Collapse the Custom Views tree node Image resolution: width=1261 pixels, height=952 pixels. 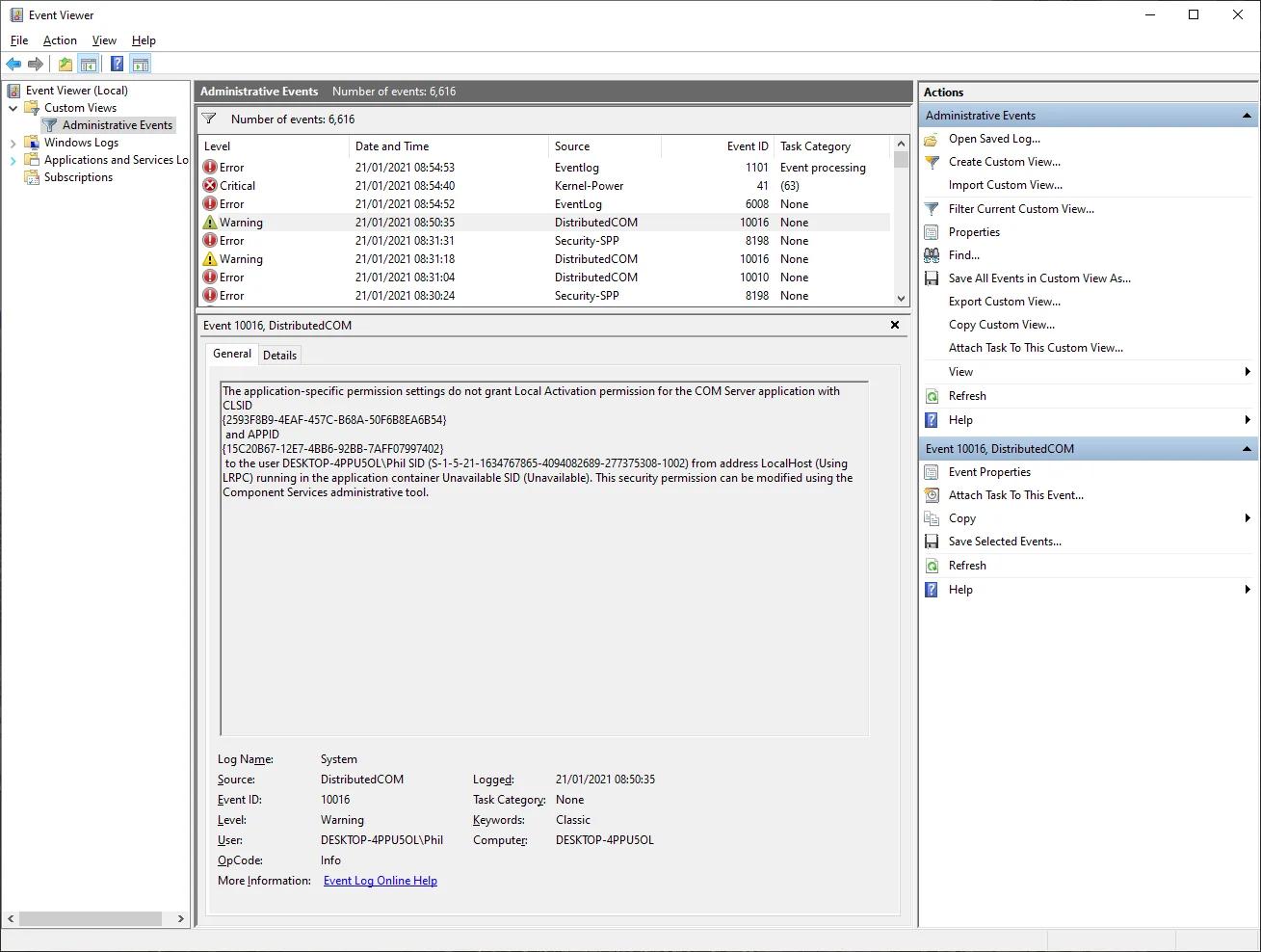point(13,108)
